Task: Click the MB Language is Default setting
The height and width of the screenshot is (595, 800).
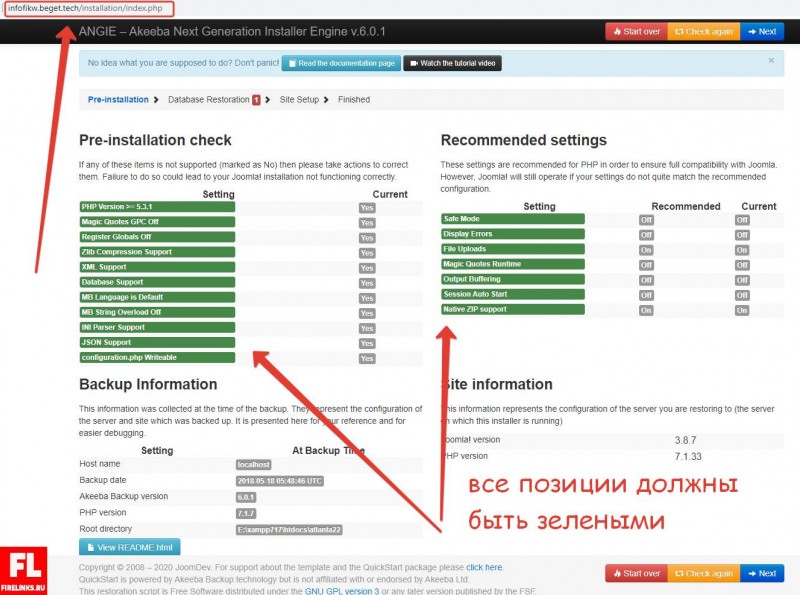Action: click(157, 297)
